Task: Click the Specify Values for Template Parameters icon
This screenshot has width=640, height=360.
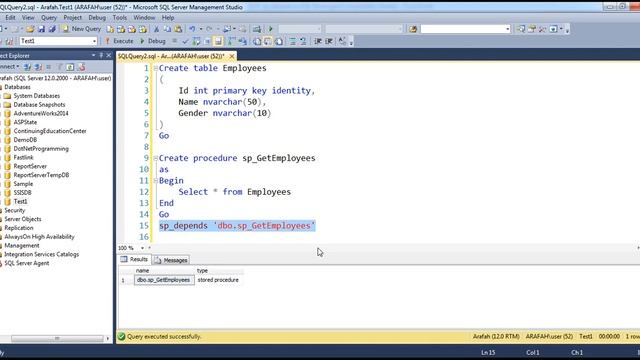Action: tap(342, 41)
